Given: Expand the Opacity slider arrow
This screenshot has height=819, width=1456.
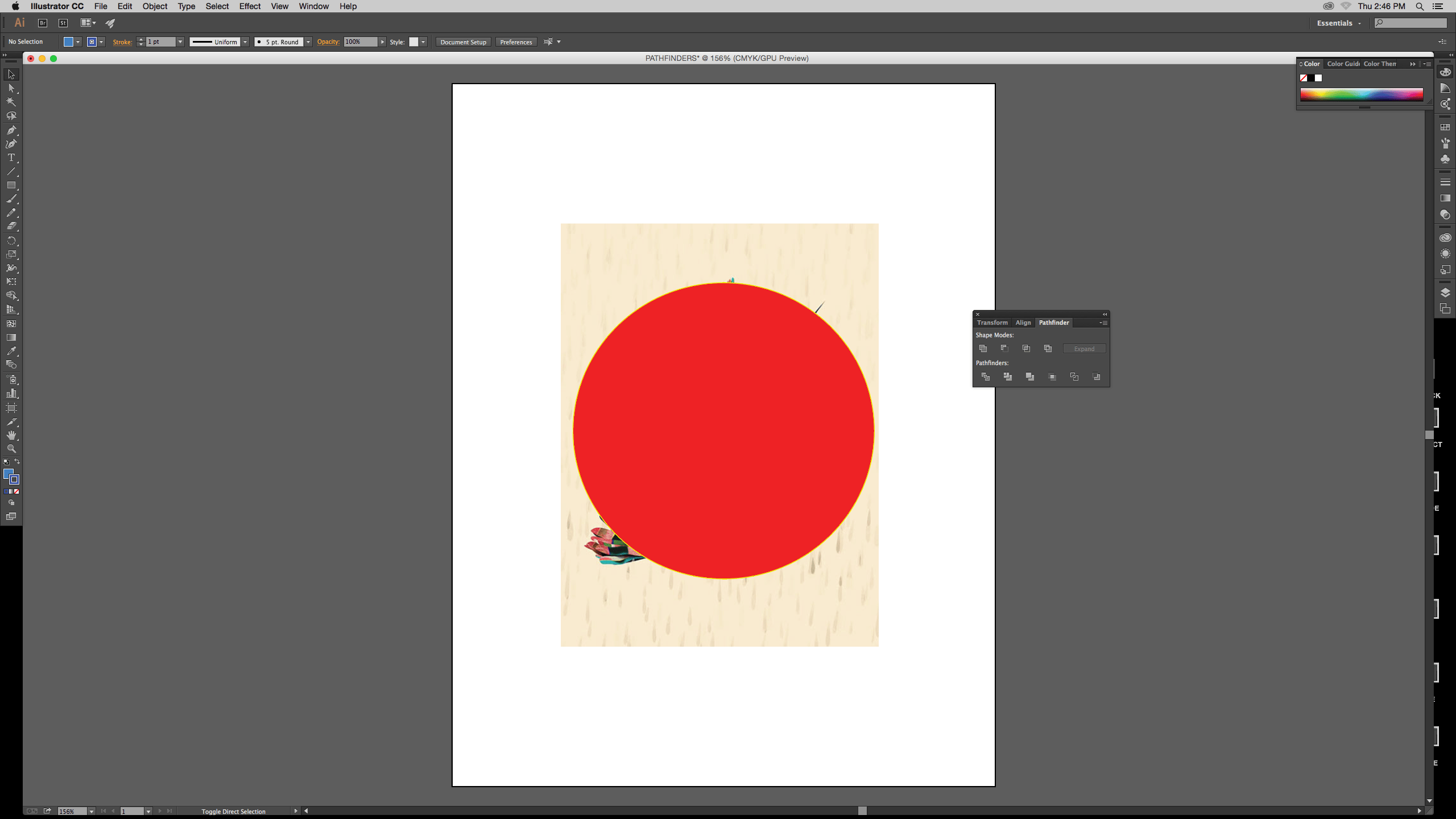Looking at the screenshot, I should coord(382,42).
